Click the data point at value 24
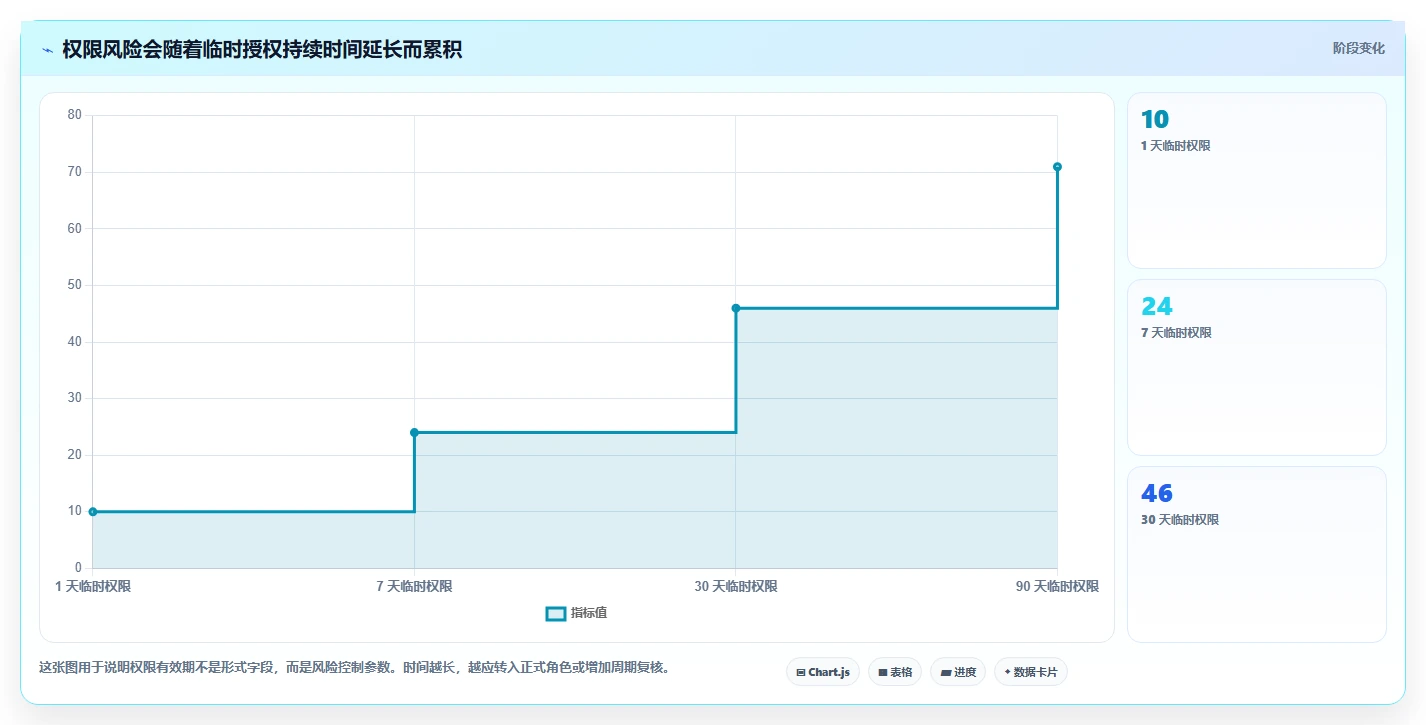This screenshot has height=725, width=1426. pos(414,432)
